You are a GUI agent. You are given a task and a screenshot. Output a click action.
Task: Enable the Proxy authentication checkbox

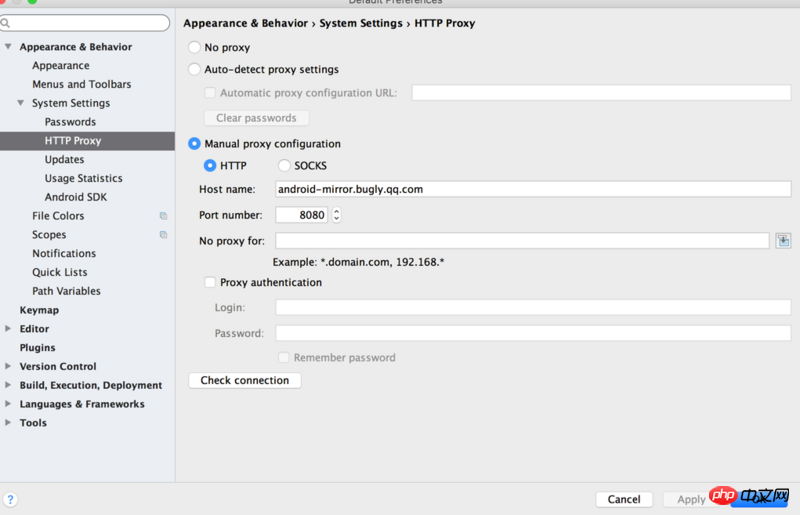coord(210,283)
